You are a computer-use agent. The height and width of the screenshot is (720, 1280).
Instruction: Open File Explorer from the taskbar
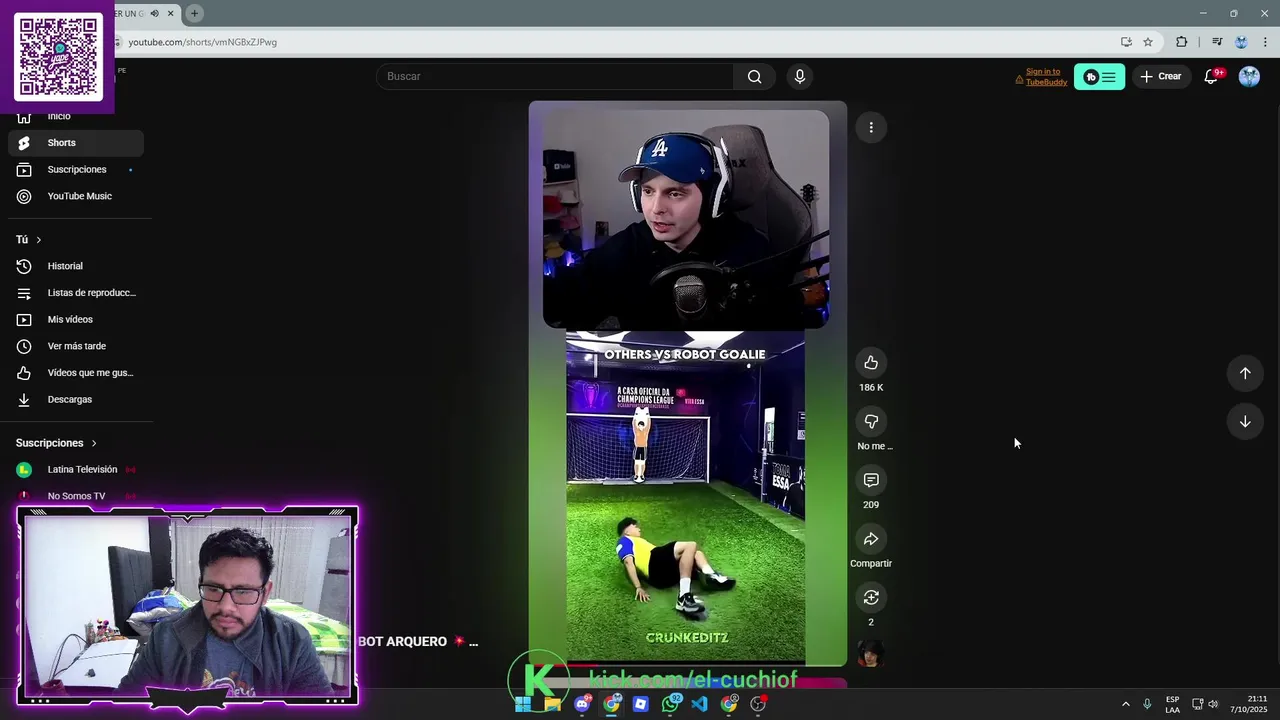(x=552, y=704)
